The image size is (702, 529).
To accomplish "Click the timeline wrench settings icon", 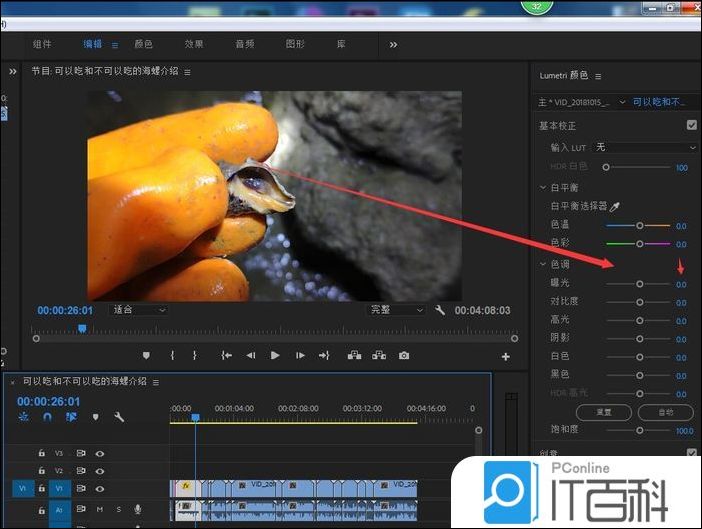I will pyautogui.click(x=119, y=417).
